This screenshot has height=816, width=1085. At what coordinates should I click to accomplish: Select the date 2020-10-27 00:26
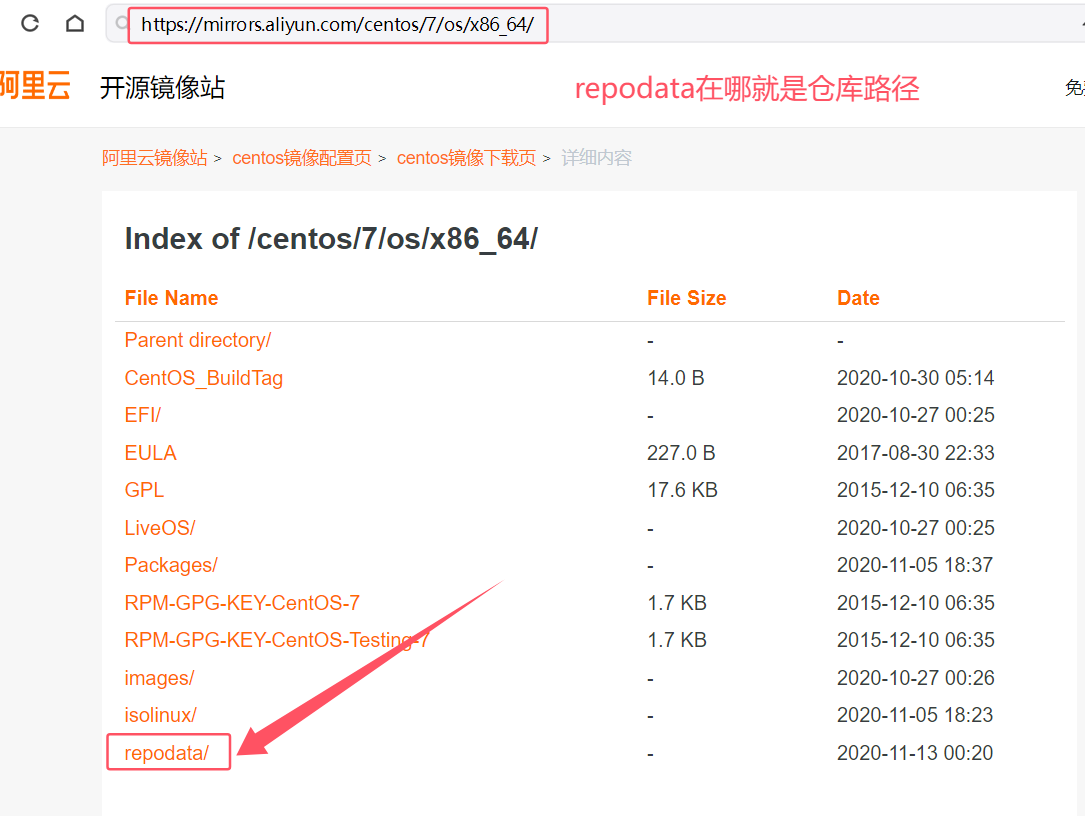[x=915, y=678]
